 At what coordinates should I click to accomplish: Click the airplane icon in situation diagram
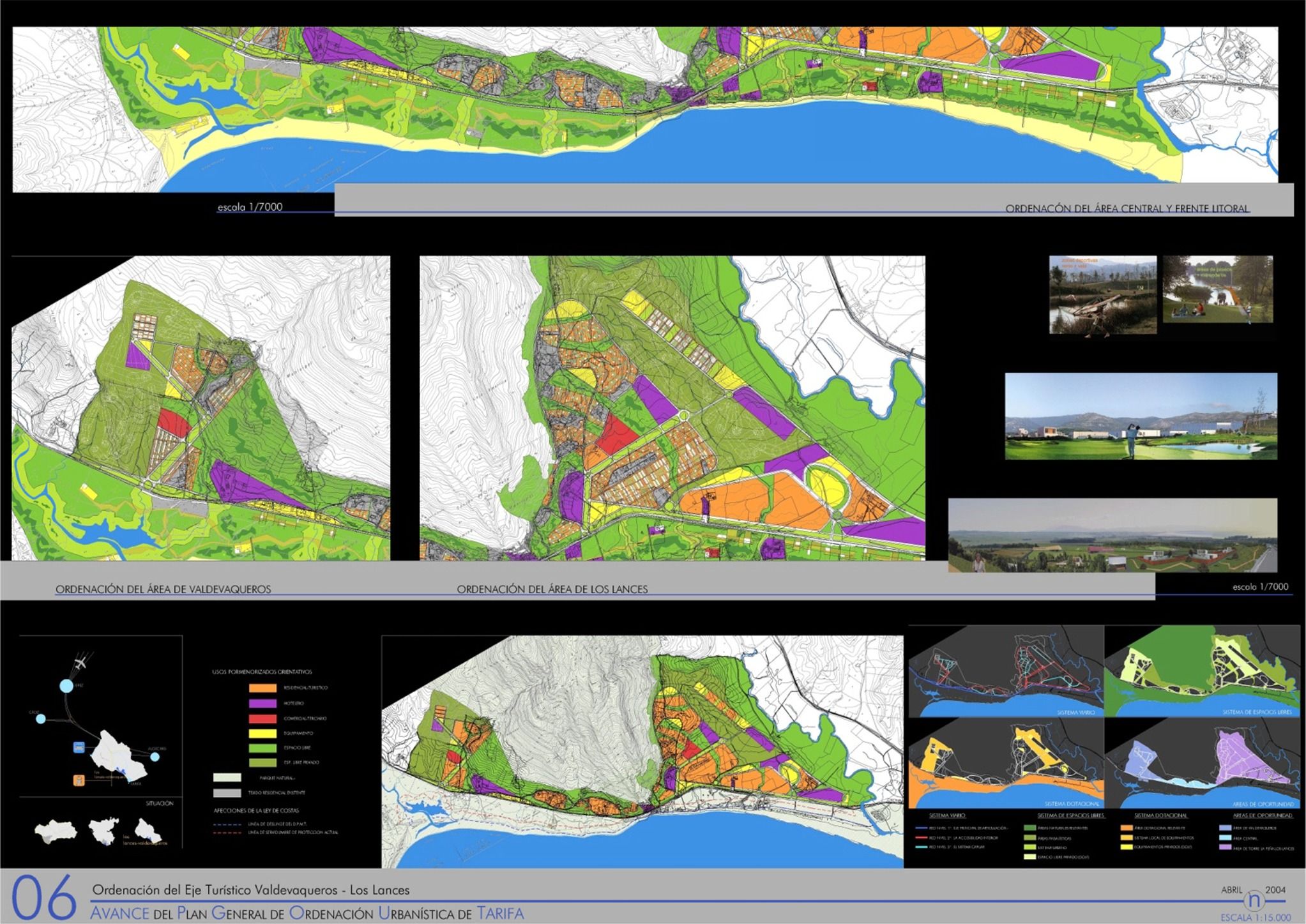pos(80,663)
